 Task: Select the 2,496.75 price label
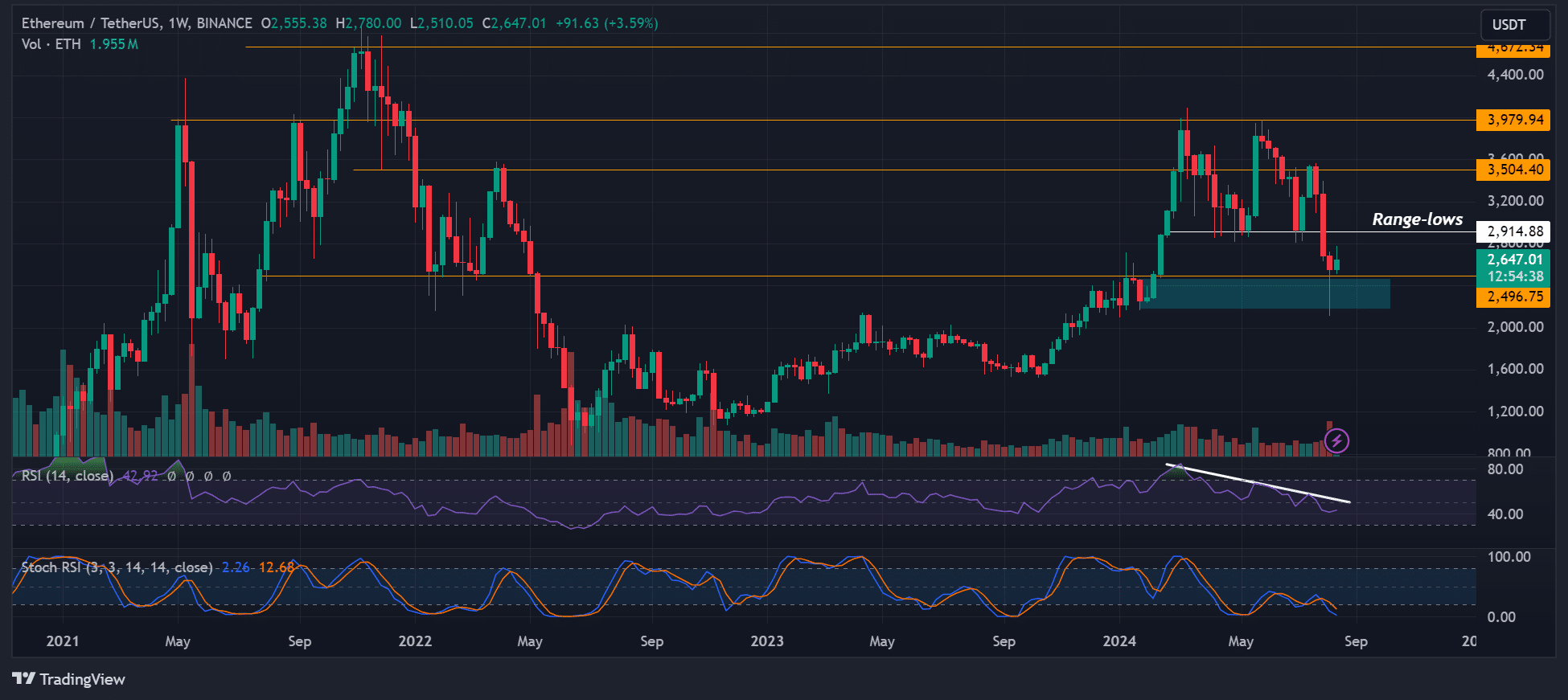[x=1513, y=297]
